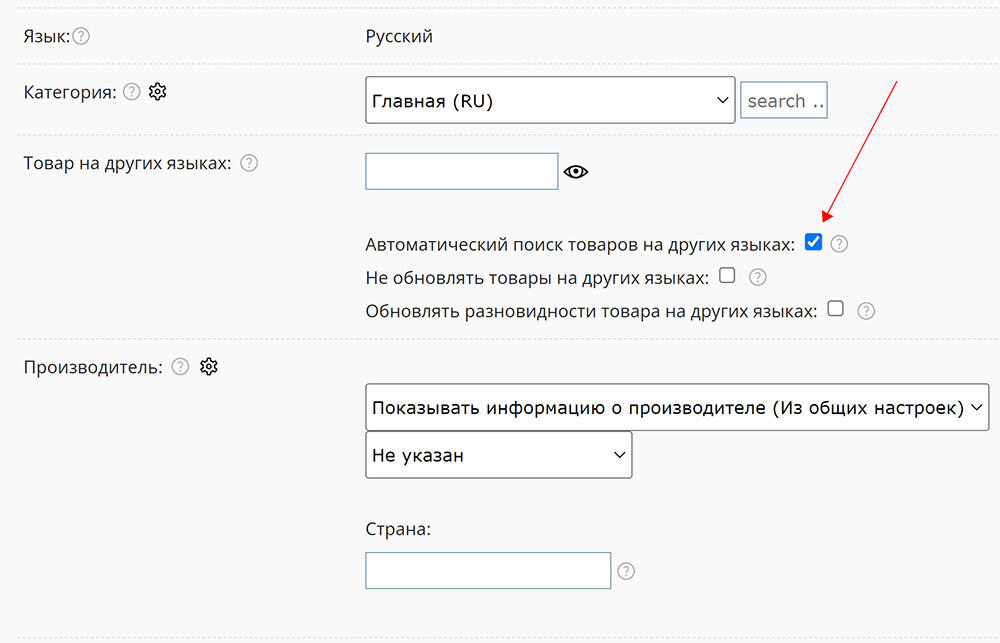This screenshot has height=643, width=1000.
Task: Check Обновлять разновидности товара на других языках
Action: [836, 309]
